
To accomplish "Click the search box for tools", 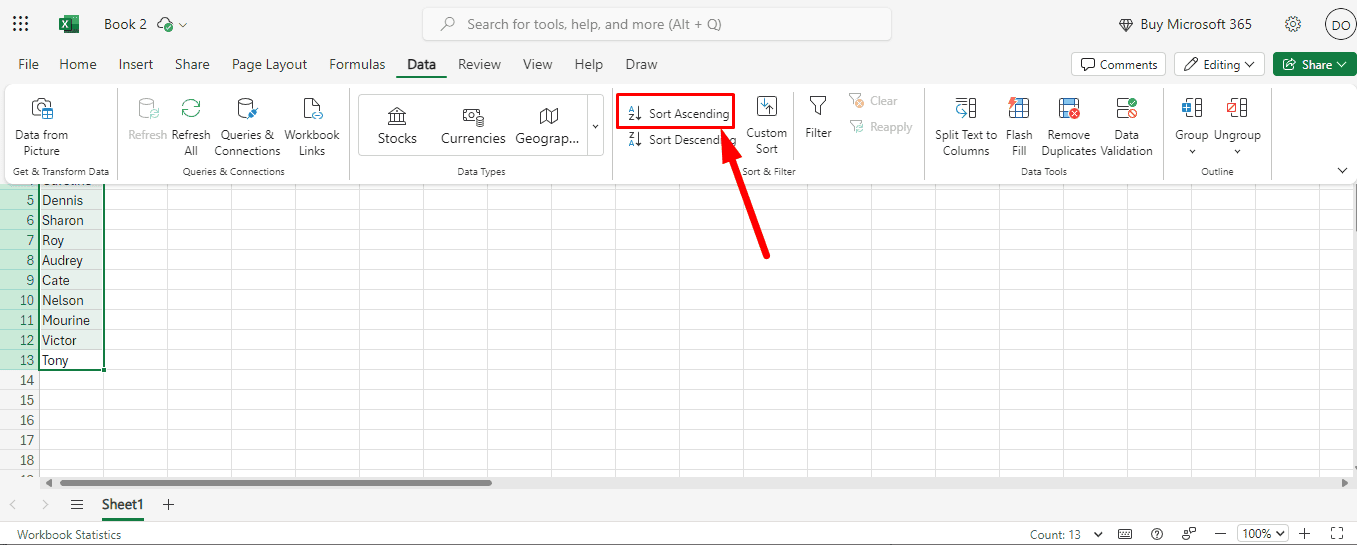I will click(657, 24).
